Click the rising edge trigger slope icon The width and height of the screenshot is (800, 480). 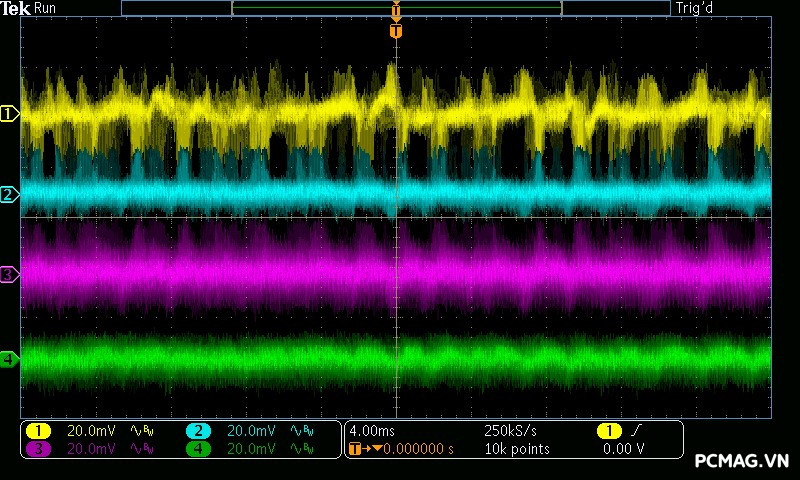pos(637,431)
